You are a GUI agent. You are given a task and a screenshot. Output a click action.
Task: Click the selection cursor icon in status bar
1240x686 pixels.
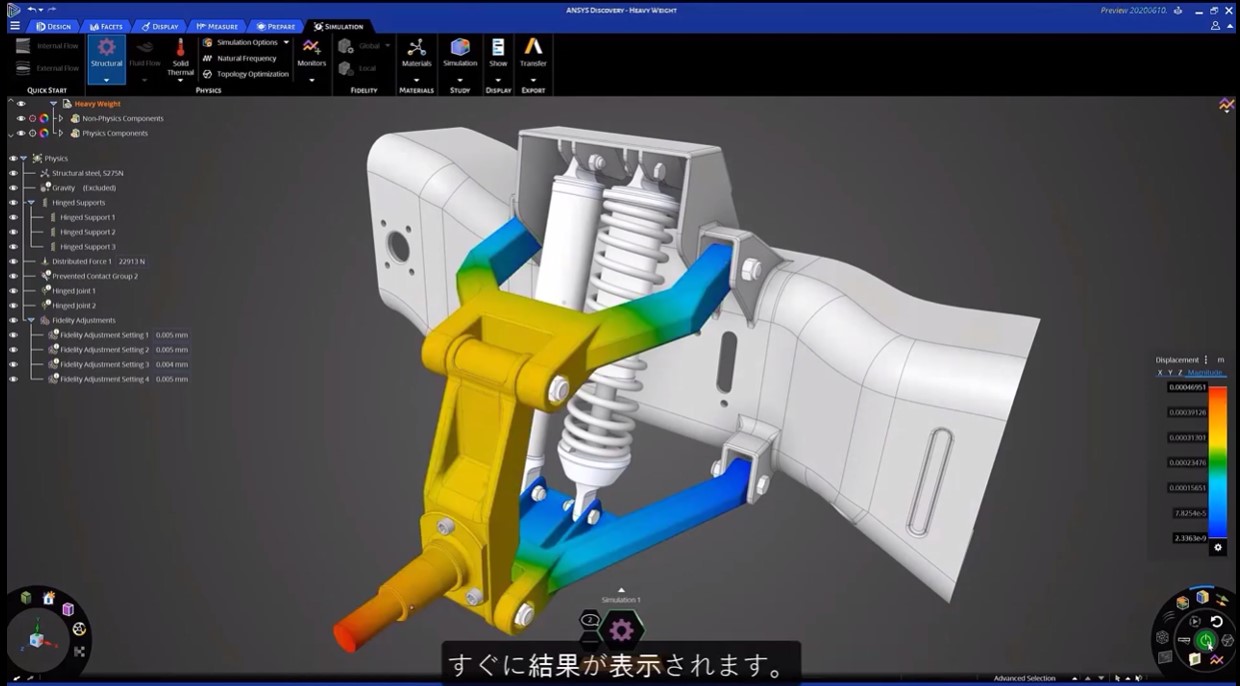1119,678
